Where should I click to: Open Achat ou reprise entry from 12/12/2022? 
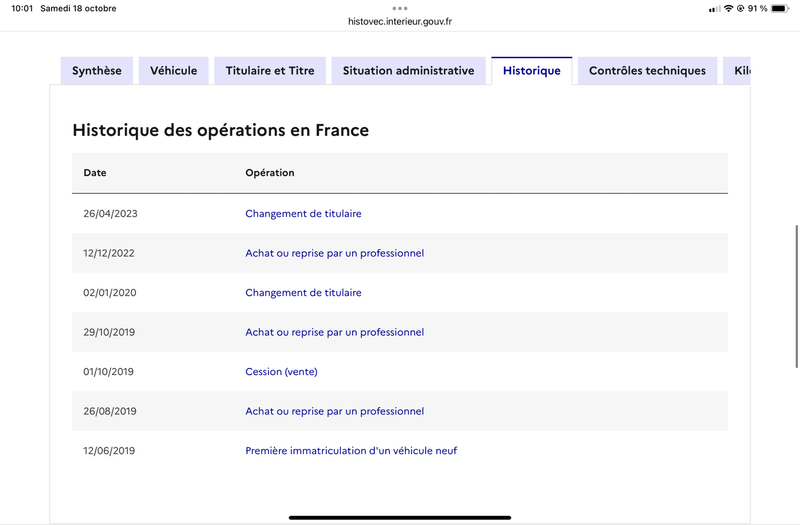tap(334, 253)
